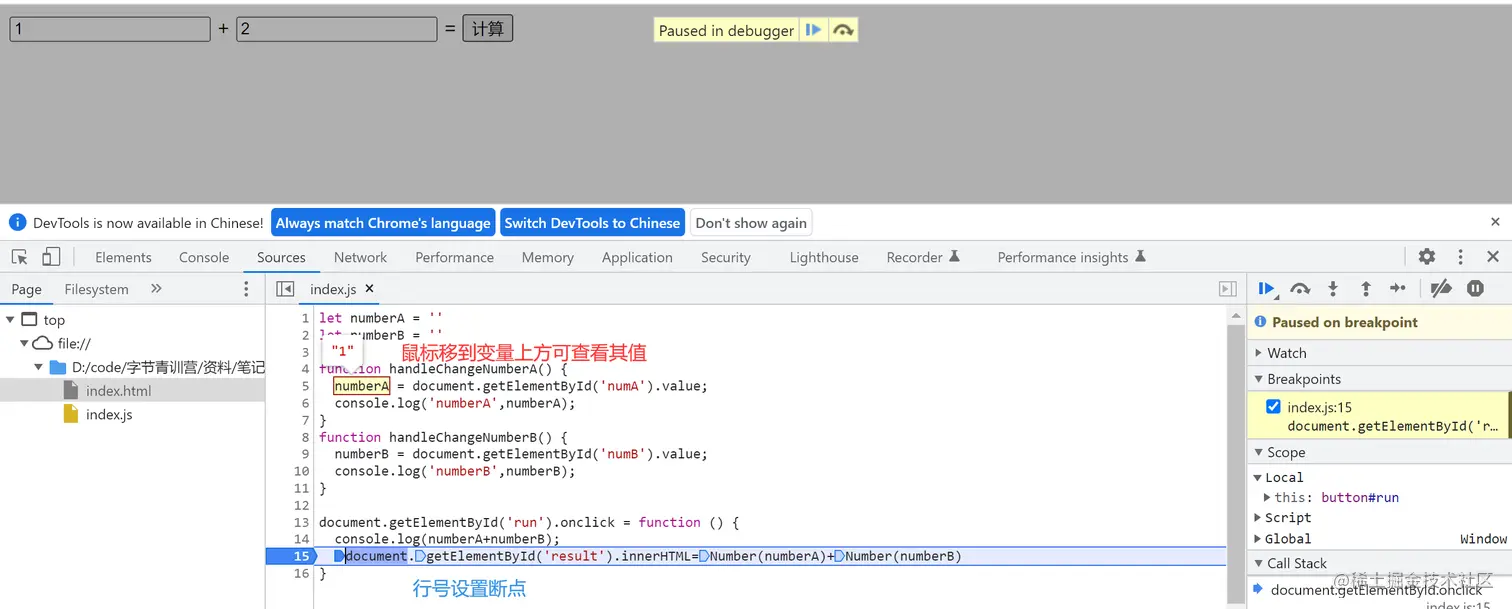
Task: Collapse the file:// tree node
Action: [x=24, y=343]
